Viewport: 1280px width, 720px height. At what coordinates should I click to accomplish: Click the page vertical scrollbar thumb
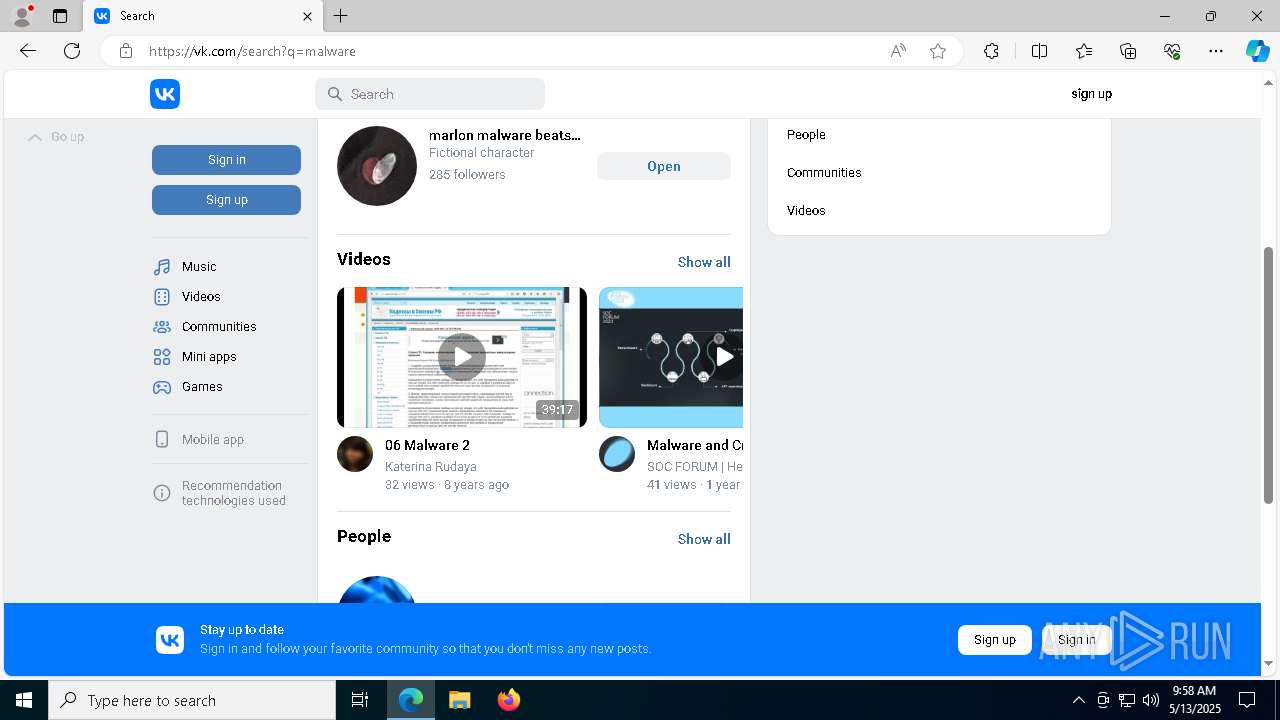click(x=1269, y=375)
